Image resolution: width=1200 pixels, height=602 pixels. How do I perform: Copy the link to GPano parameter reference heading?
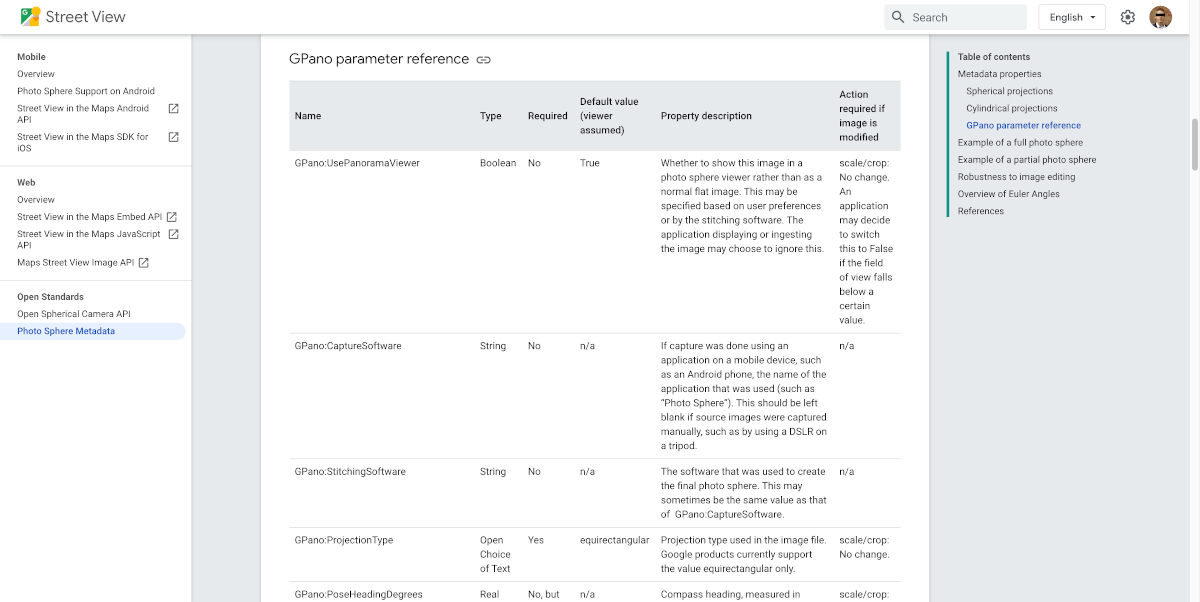click(484, 60)
